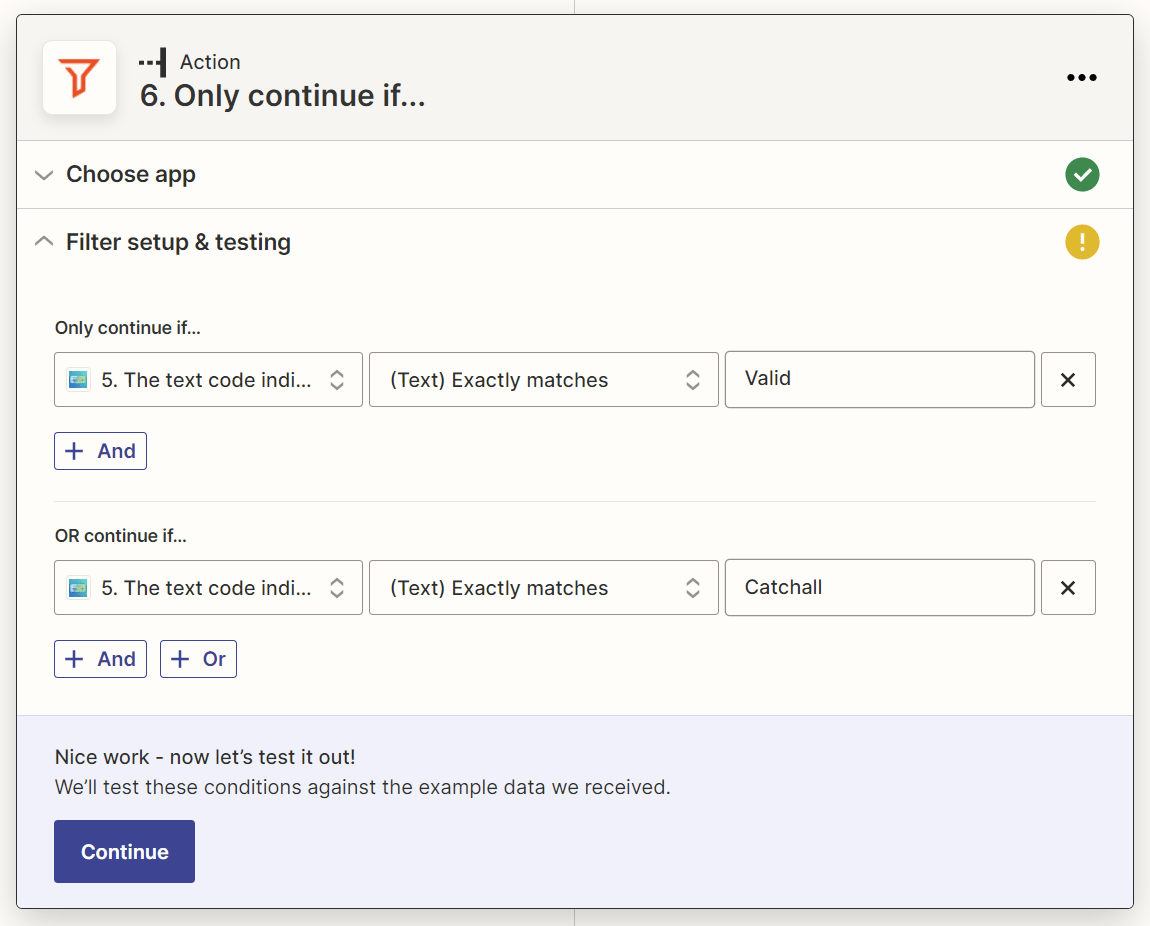Image resolution: width=1150 pixels, height=926 pixels.
Task: Click the yellow warning icon on Filter setup
Action: coord(1082,242)
